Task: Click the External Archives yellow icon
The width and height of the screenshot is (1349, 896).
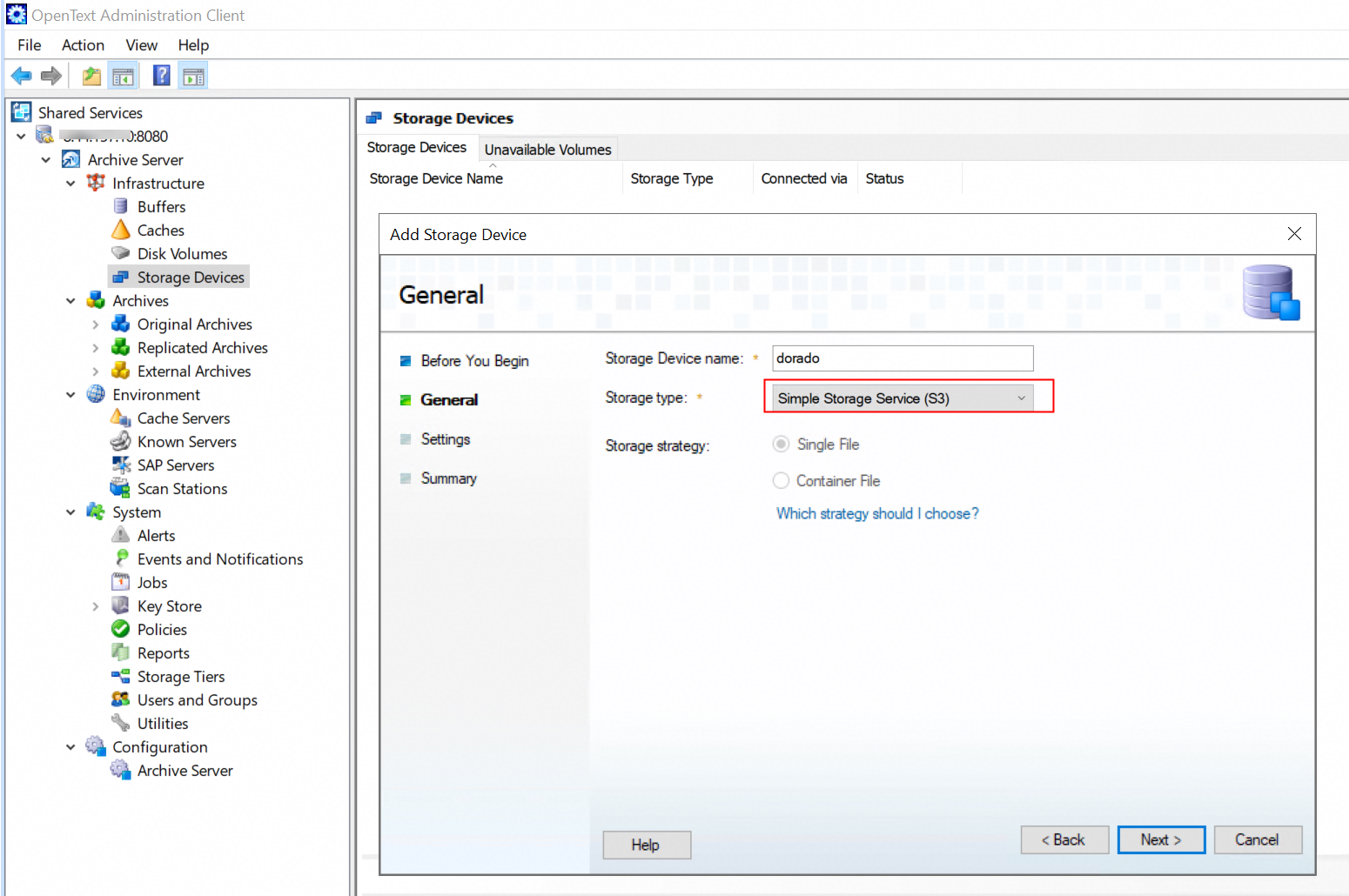Action: tap(121, 371)
